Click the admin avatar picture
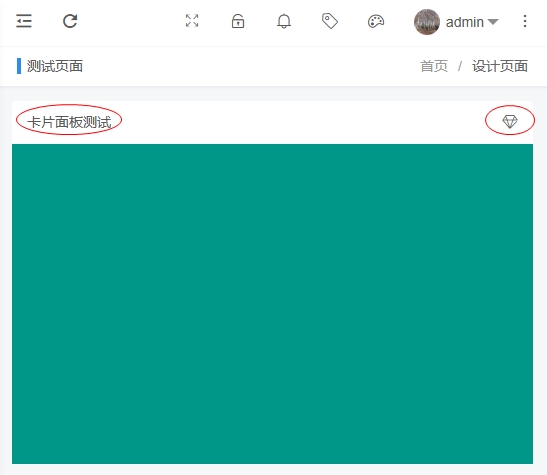 (x=427, y=22)
